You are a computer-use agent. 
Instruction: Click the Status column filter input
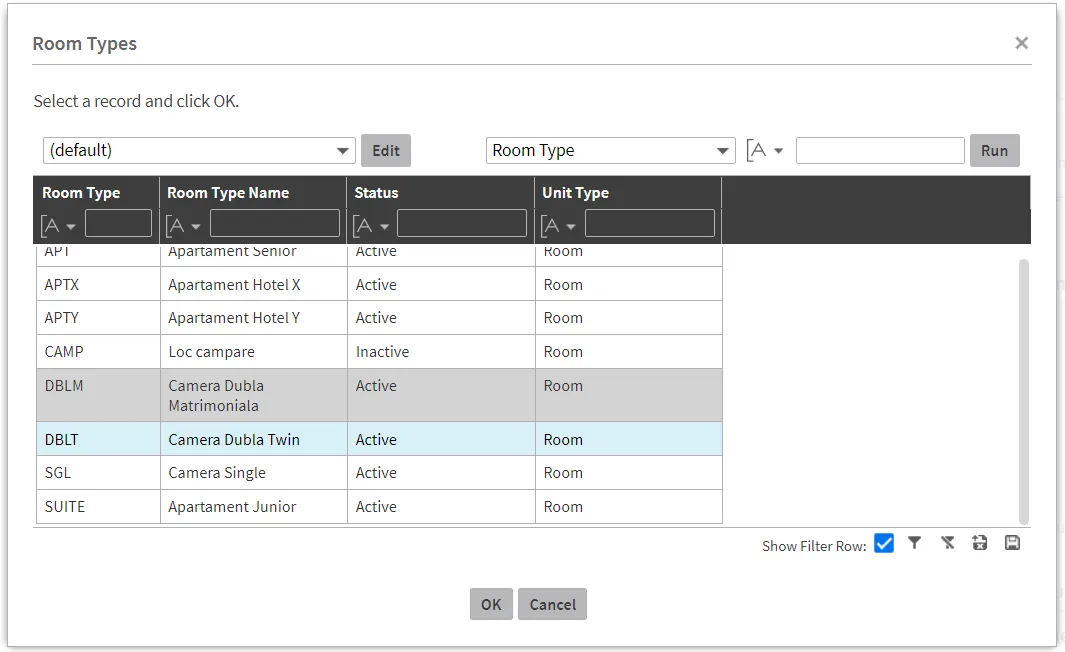tap(462, 223)
